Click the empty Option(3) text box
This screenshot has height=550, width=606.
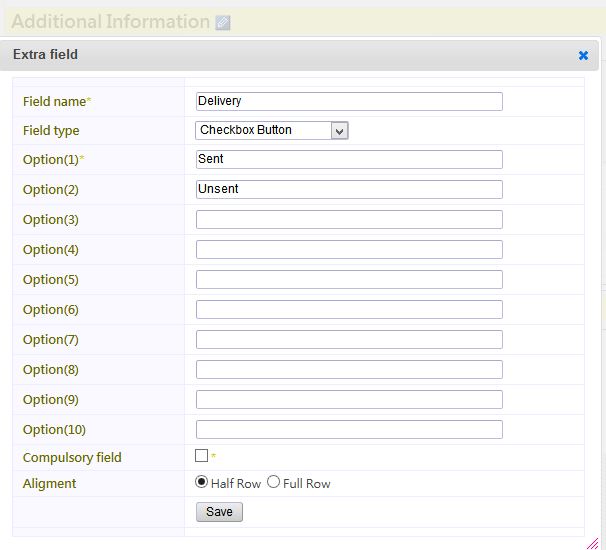tap(349, 220)
